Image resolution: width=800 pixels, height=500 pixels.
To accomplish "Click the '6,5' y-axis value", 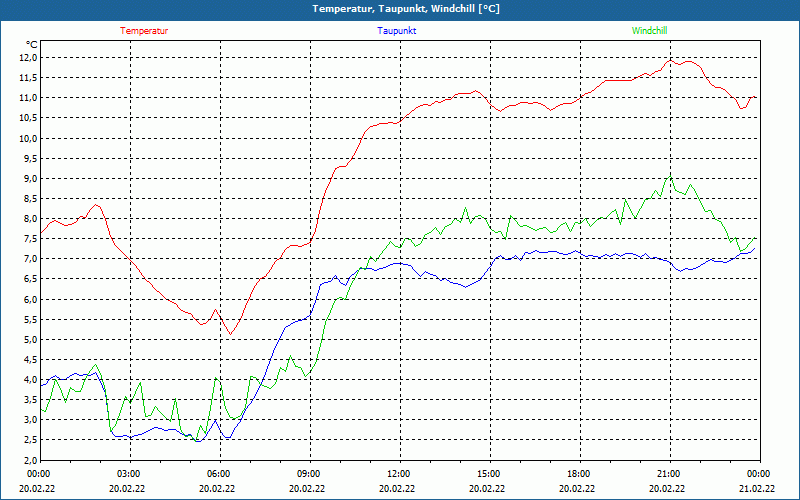I will (31, 279).
